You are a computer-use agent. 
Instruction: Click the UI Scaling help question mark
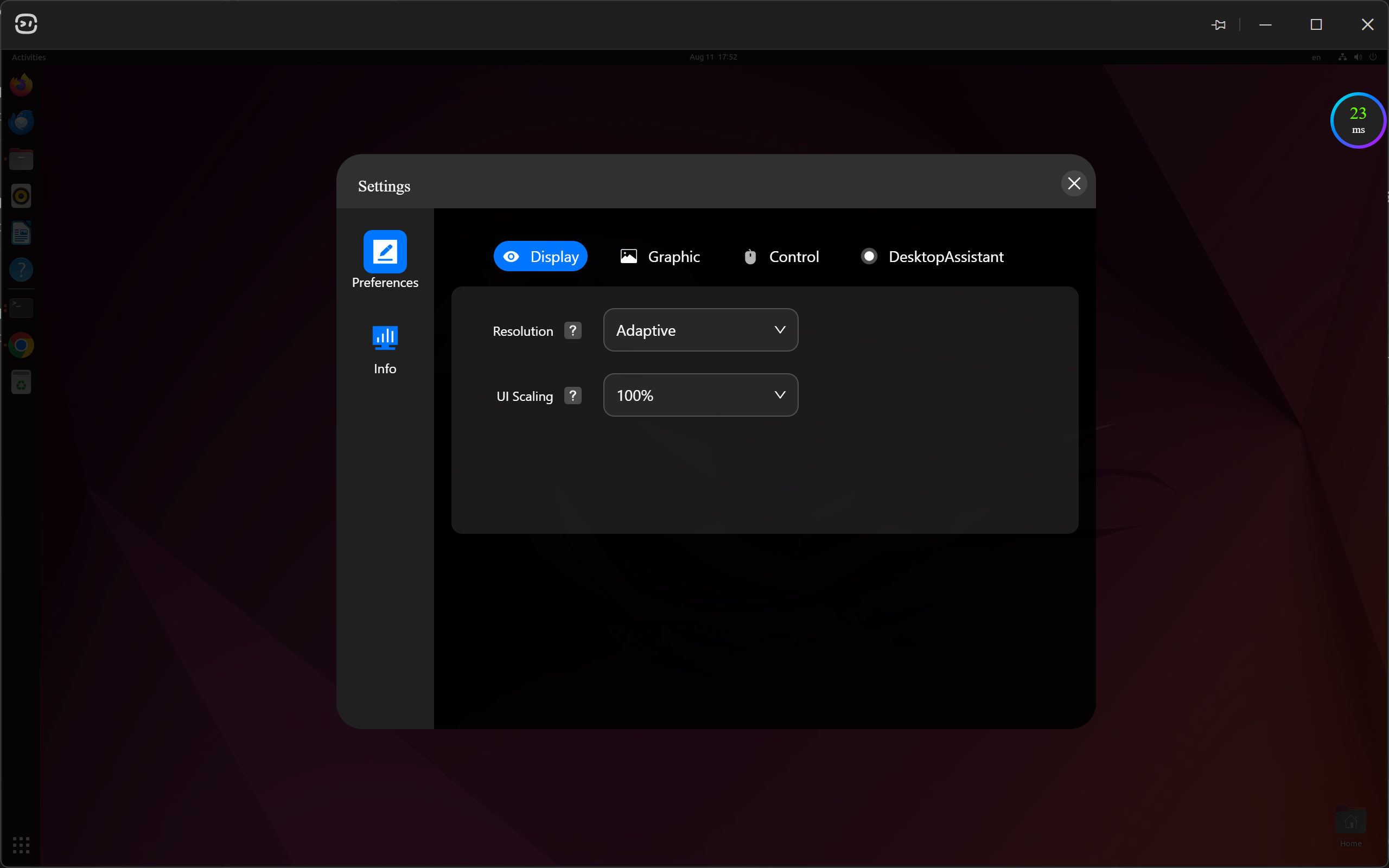point(572,395)
